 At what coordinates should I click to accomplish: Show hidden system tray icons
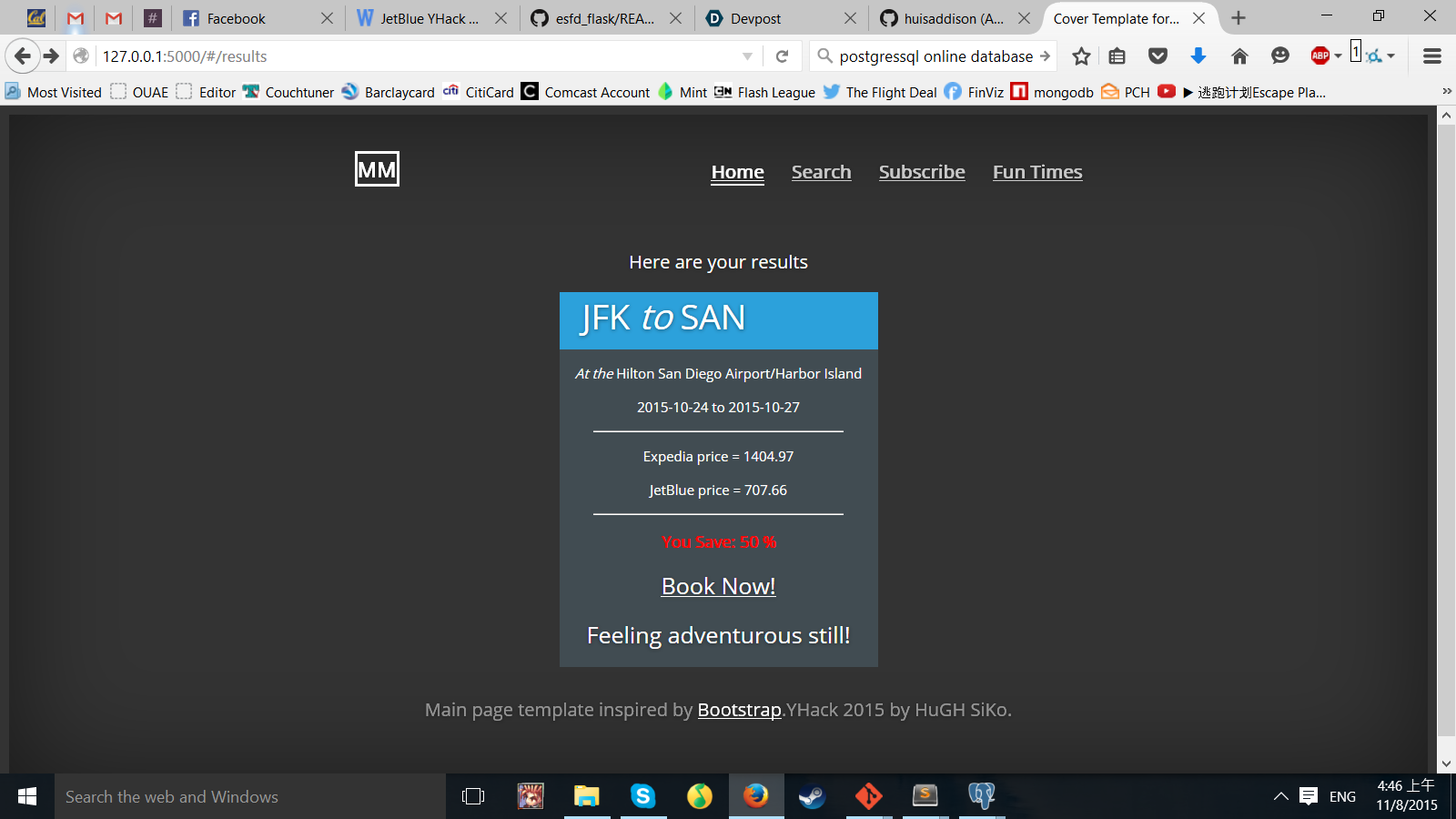tap(1280, 796)
